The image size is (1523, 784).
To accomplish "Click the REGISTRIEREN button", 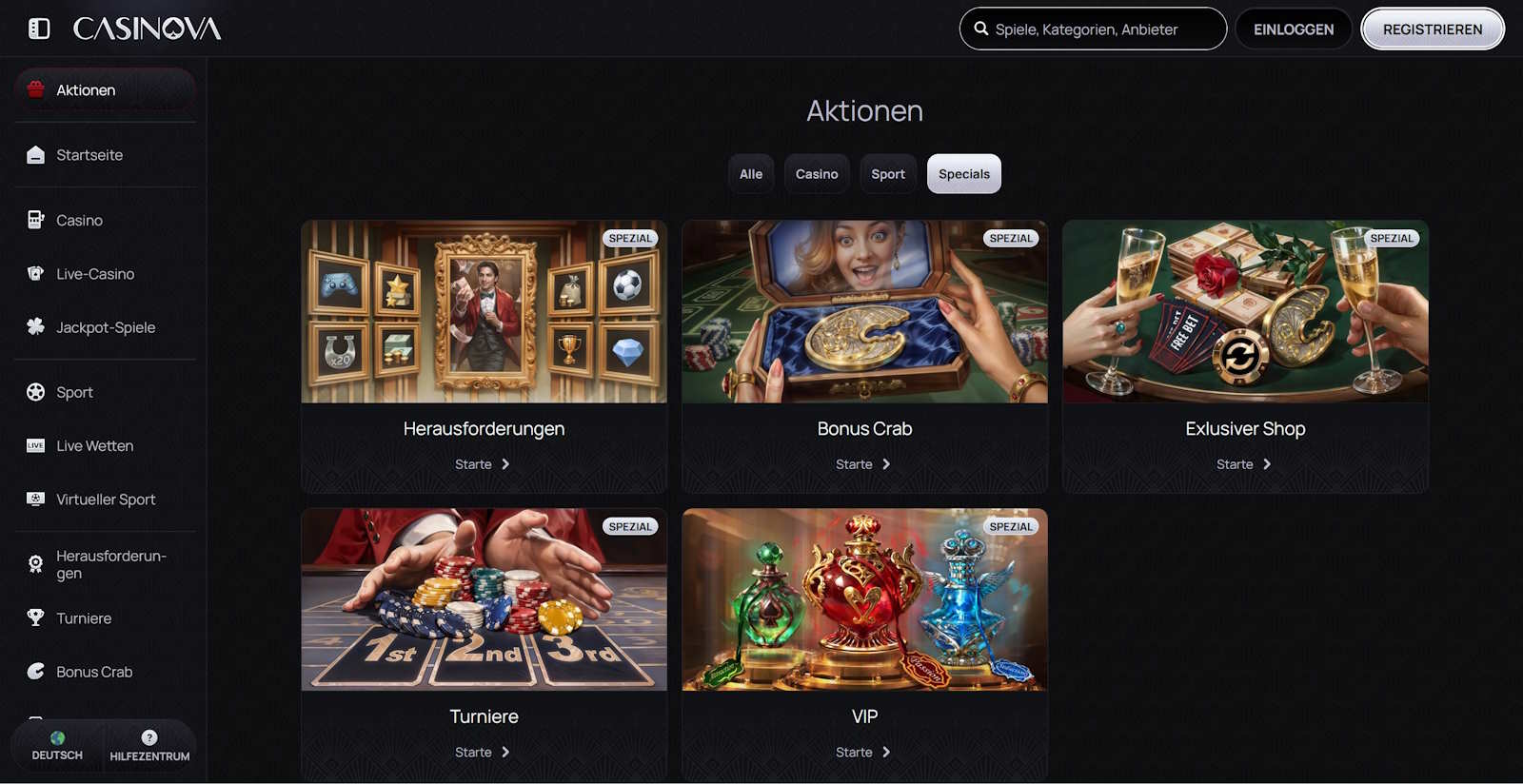I will [1433, 29].
